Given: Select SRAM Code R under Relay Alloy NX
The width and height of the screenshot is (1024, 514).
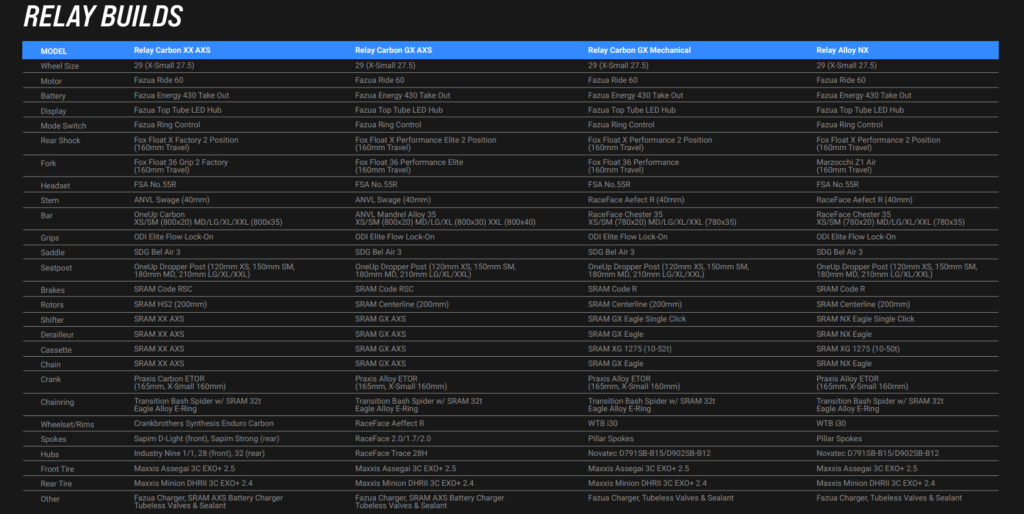Looking at the screenshot, I should pos(840,289).
